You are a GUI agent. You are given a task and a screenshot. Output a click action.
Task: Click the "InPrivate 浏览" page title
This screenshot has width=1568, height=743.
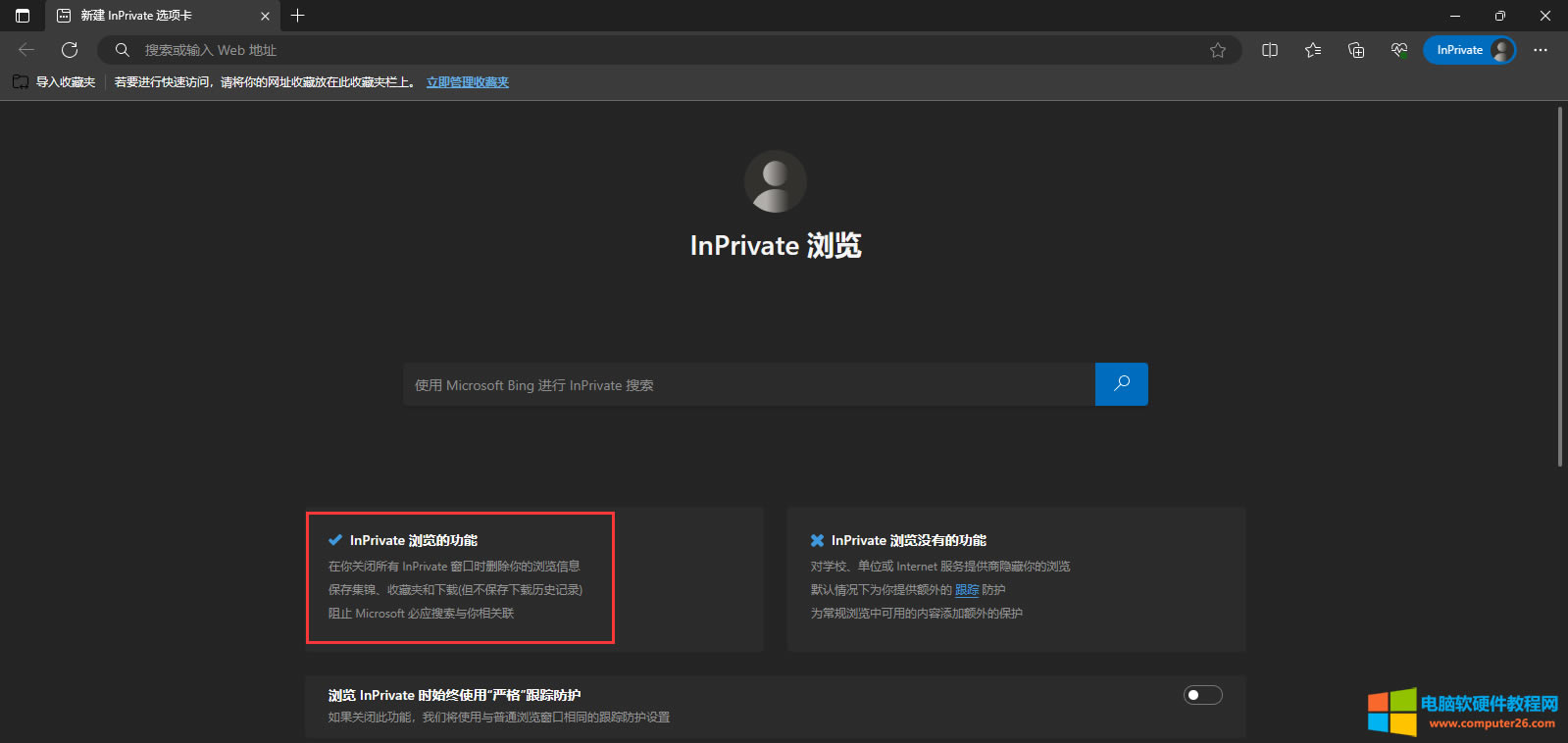tap(776, 245)
